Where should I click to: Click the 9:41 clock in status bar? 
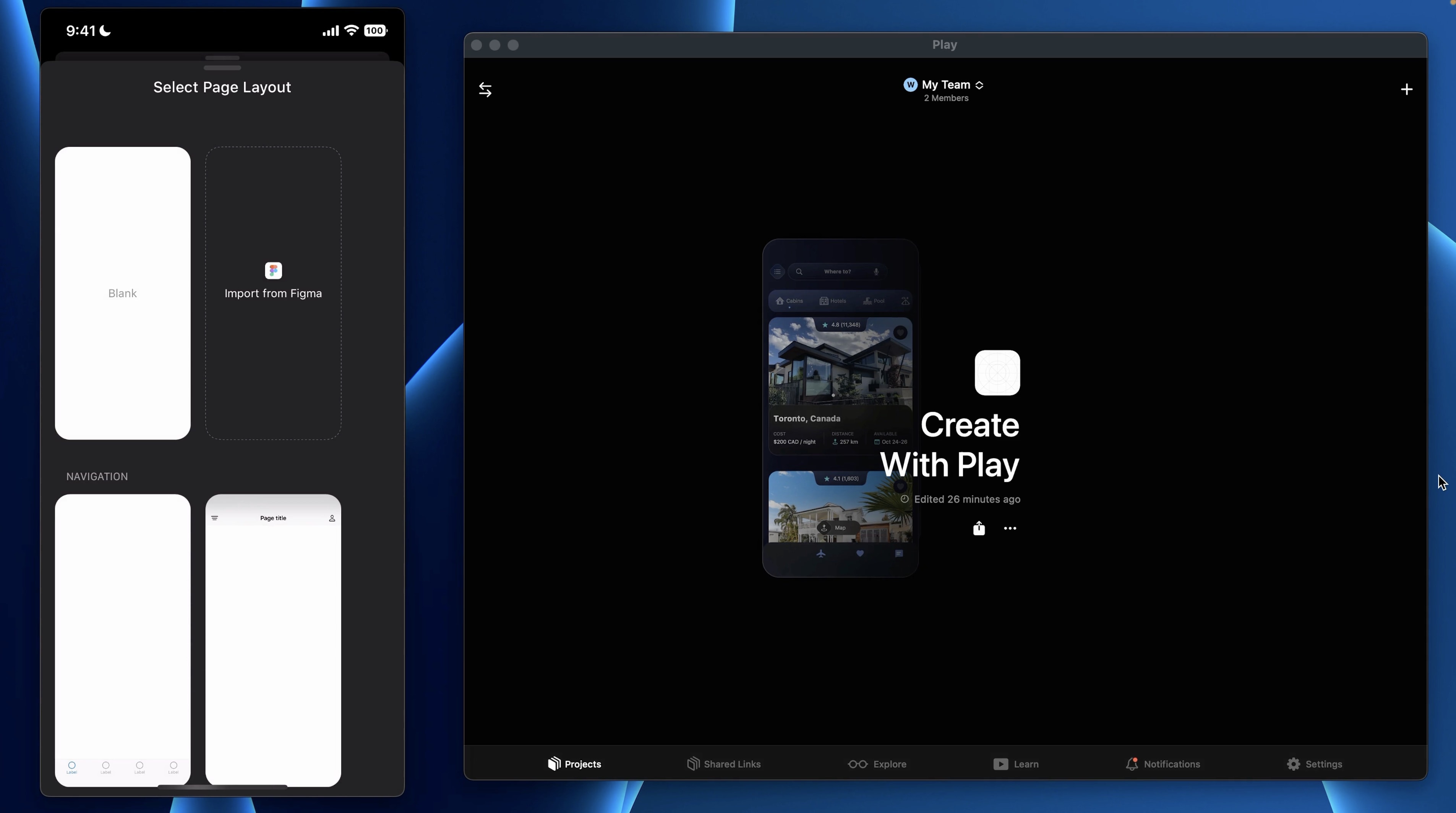(81, 31)
